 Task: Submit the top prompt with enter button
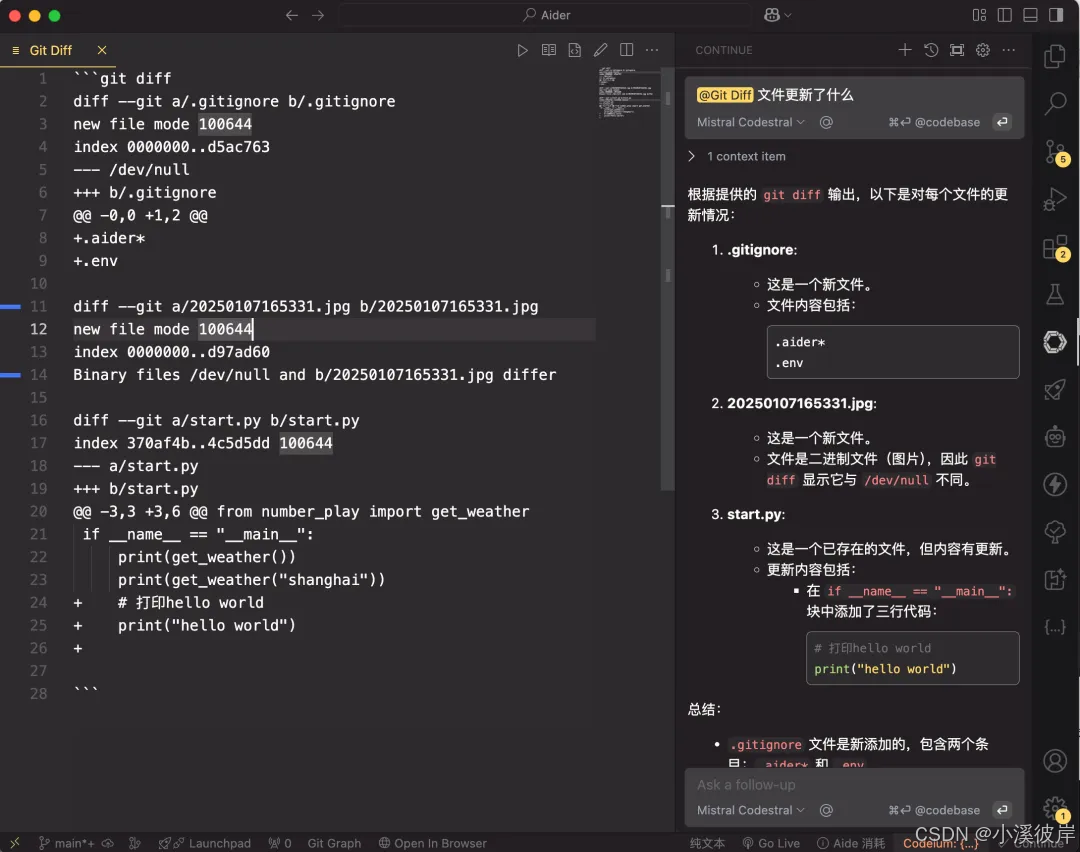(1002, 122)
